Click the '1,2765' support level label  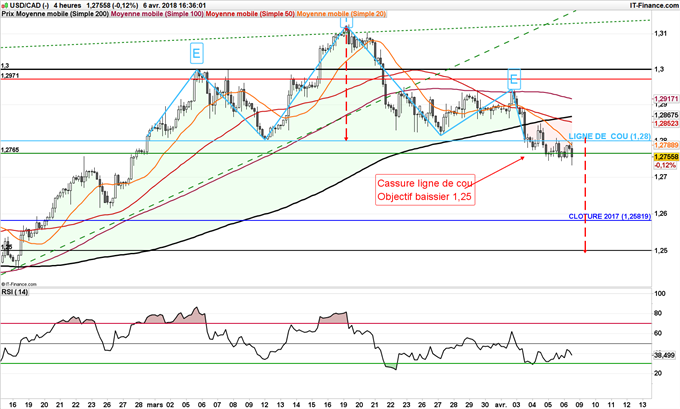pos(10,150)
